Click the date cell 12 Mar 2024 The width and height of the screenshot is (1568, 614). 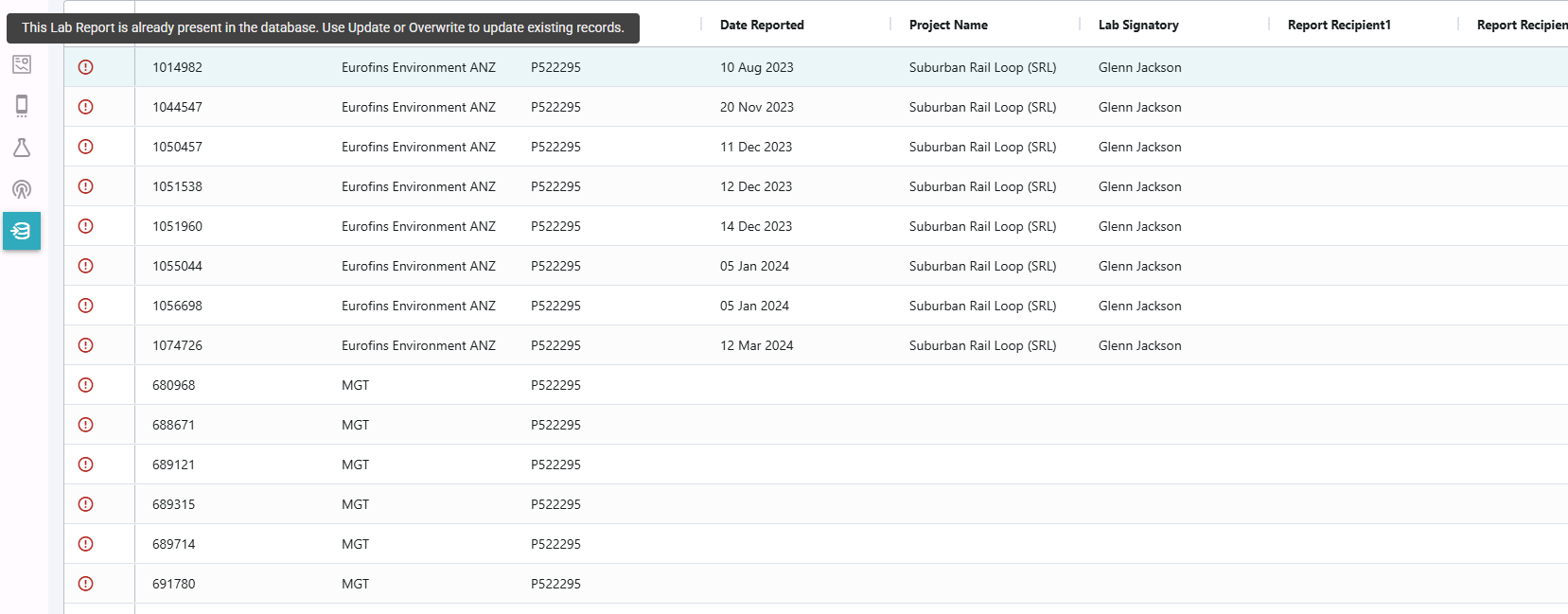click(757, 345)
